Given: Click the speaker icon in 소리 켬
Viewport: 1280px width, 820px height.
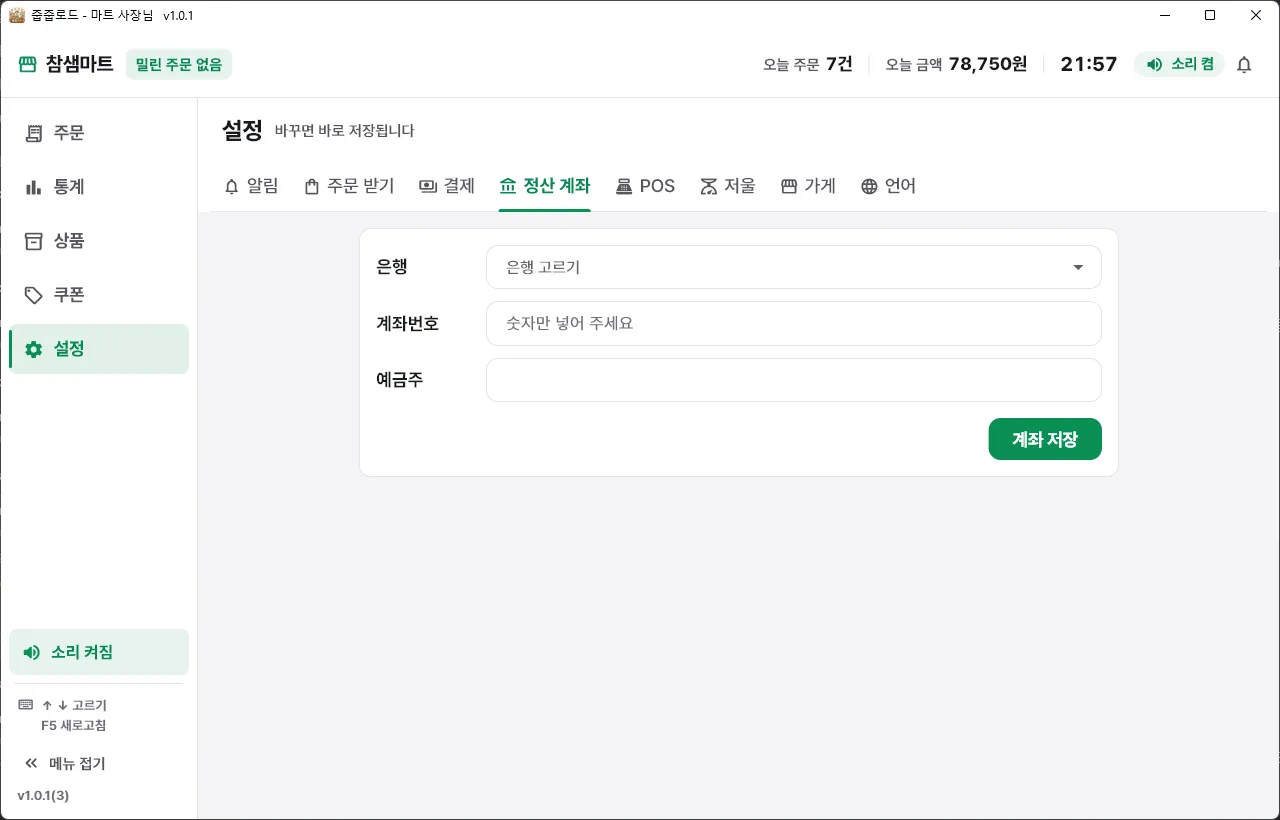Looking at the screenshot, I should [1155, 64].
